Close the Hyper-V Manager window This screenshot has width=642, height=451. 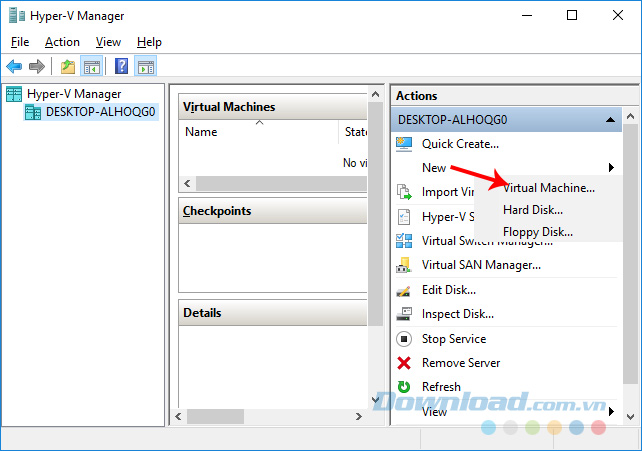[617, 16]
